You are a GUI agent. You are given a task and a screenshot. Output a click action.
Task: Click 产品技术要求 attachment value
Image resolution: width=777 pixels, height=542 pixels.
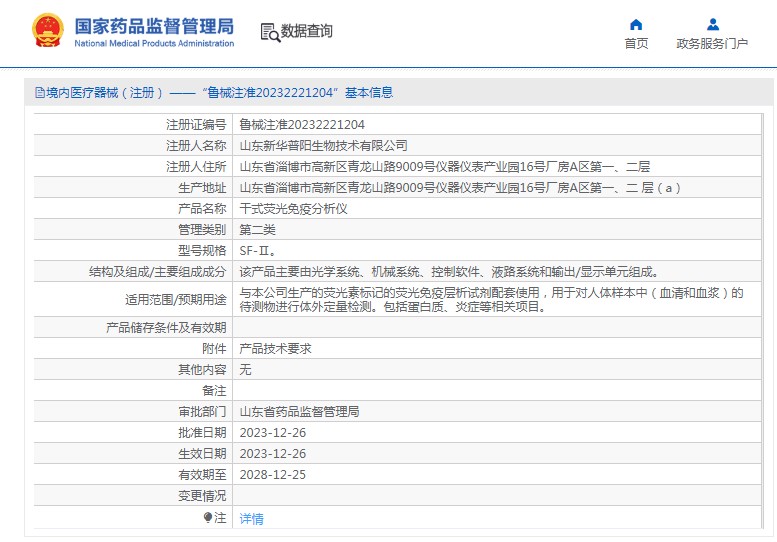(x=275, y=348)
